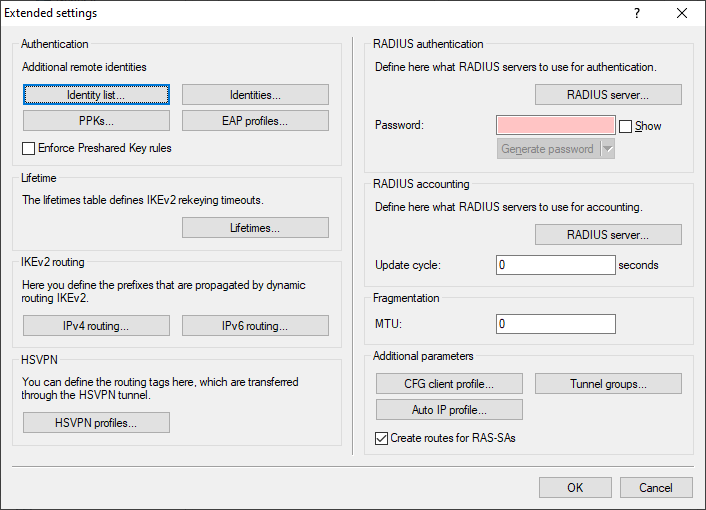Configure IPv4 routing prefixes
Image resolution: width=706 pixels, height=510 pixels.
click(96, 326)
